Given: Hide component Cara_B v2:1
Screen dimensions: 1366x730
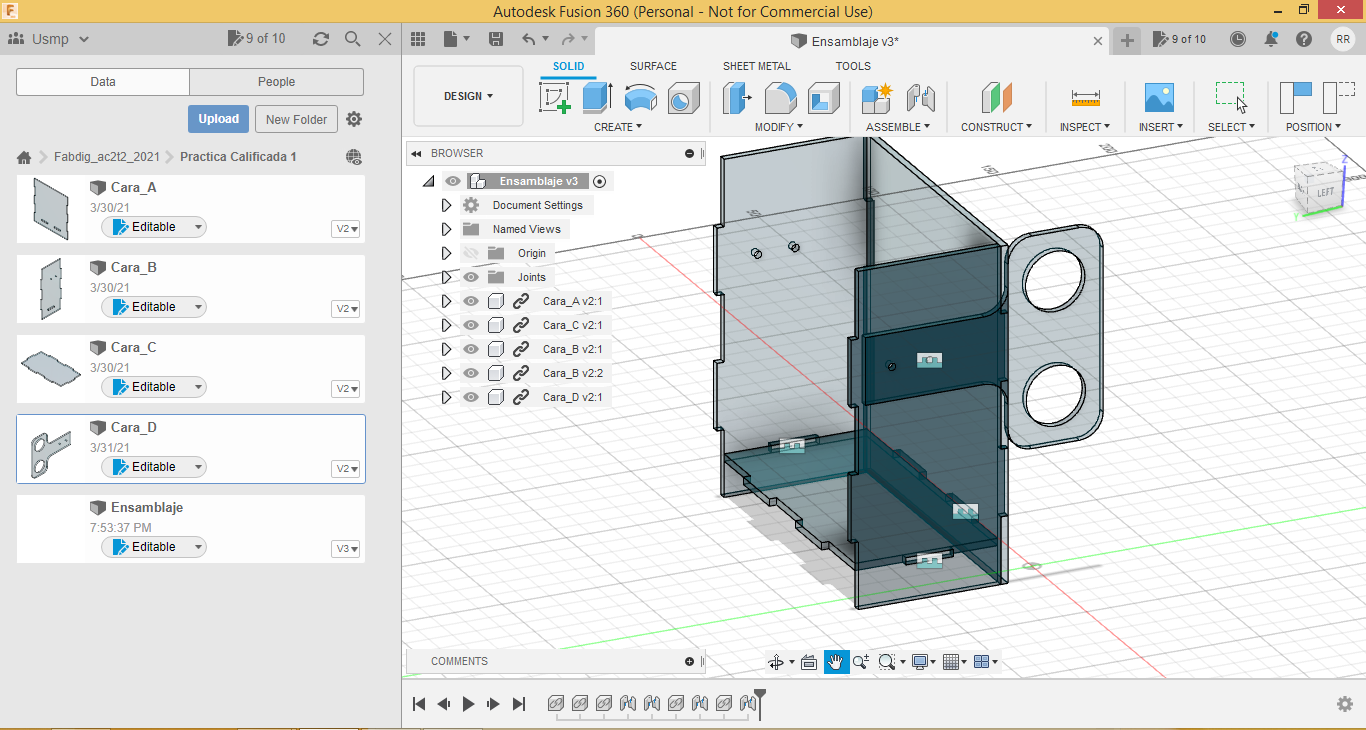Looking at the screenshot, I should coord(471,349).
